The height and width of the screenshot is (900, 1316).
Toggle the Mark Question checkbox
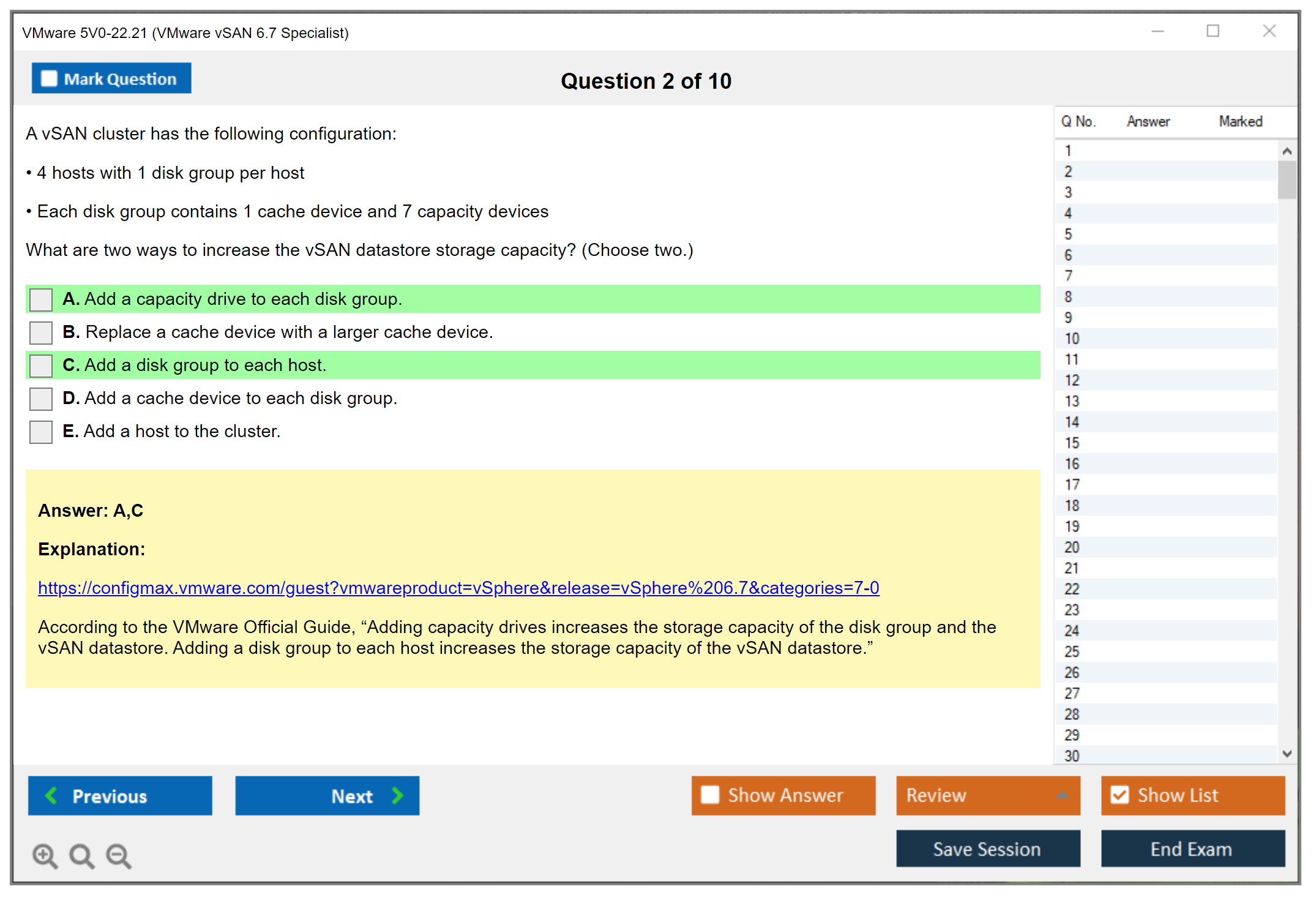49,79
